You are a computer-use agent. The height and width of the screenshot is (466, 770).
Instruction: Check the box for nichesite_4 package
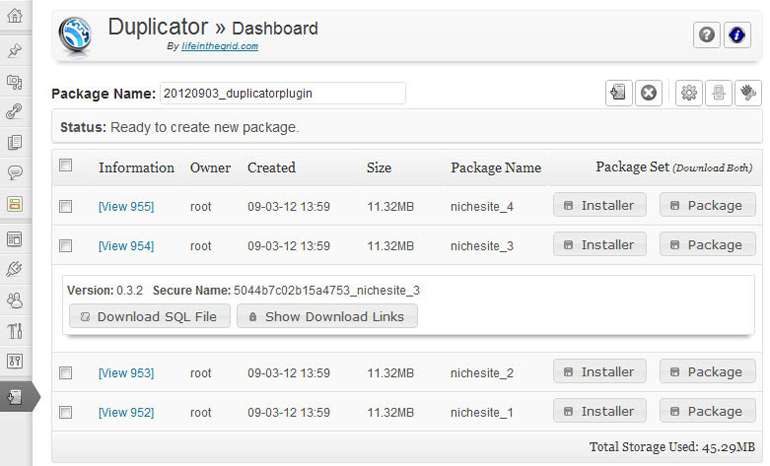coord(66,206)
